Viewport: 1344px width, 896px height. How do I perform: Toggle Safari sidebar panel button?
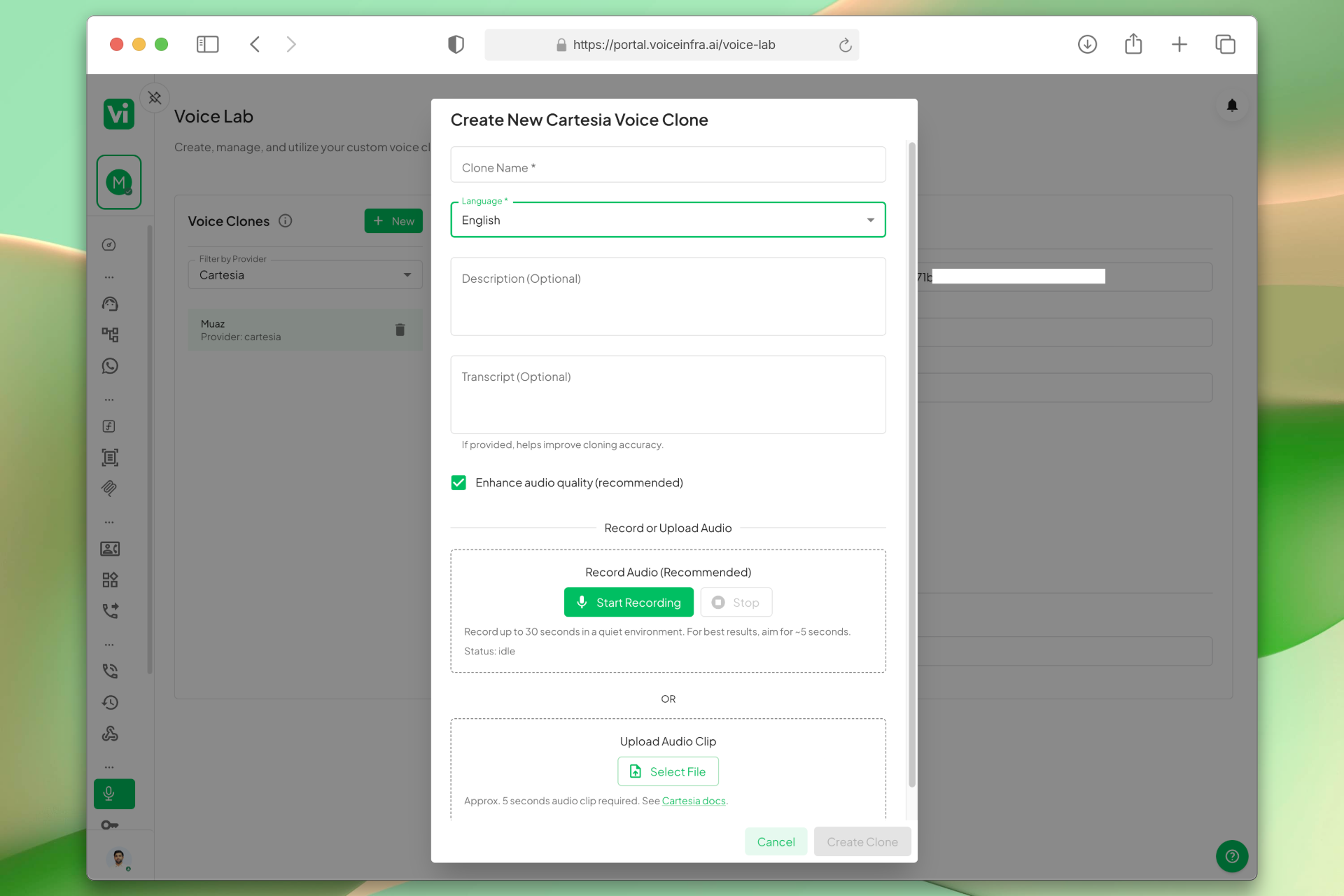point(207,44)
